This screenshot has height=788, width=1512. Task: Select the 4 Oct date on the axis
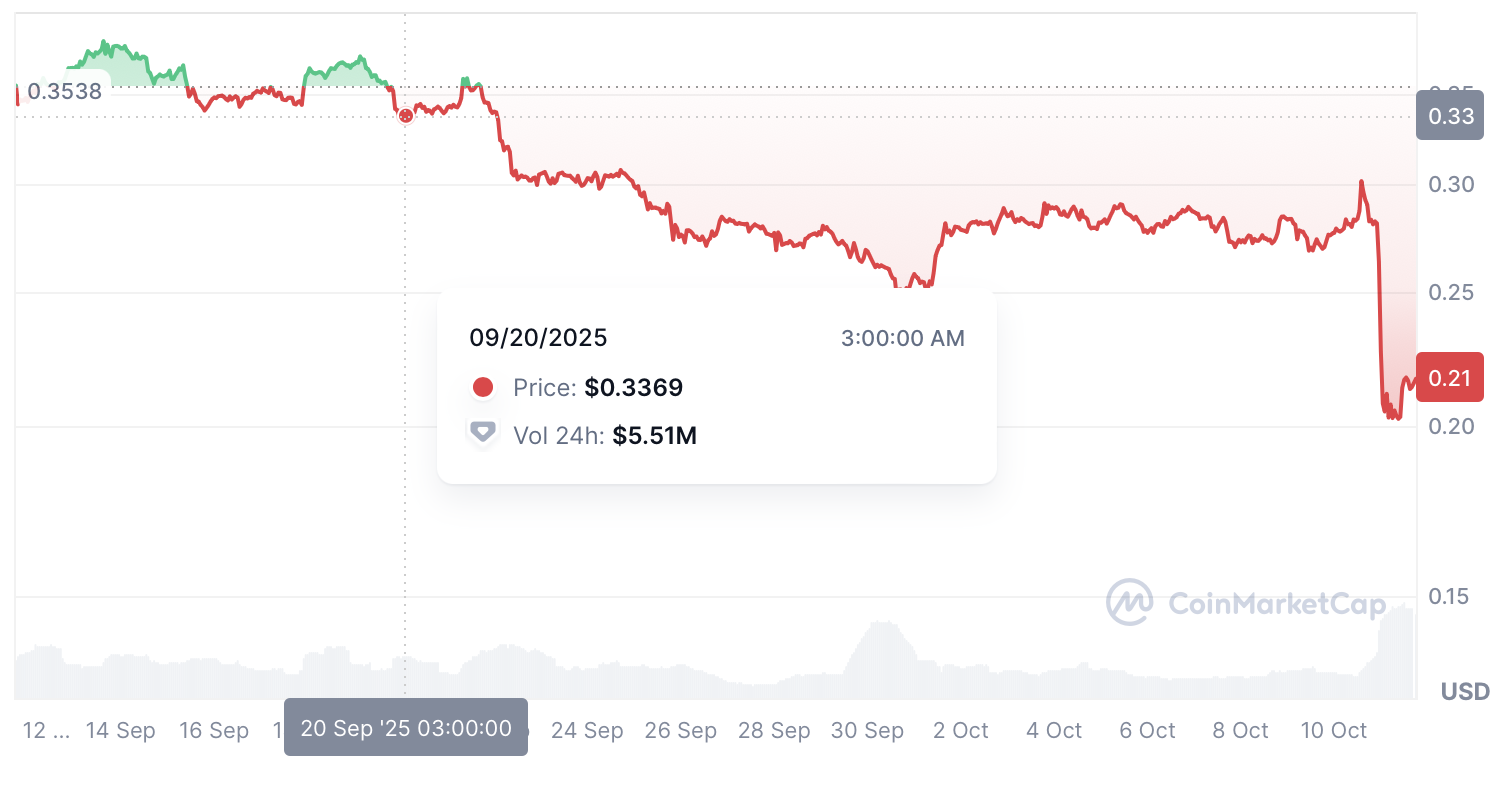click(1054, 731)
